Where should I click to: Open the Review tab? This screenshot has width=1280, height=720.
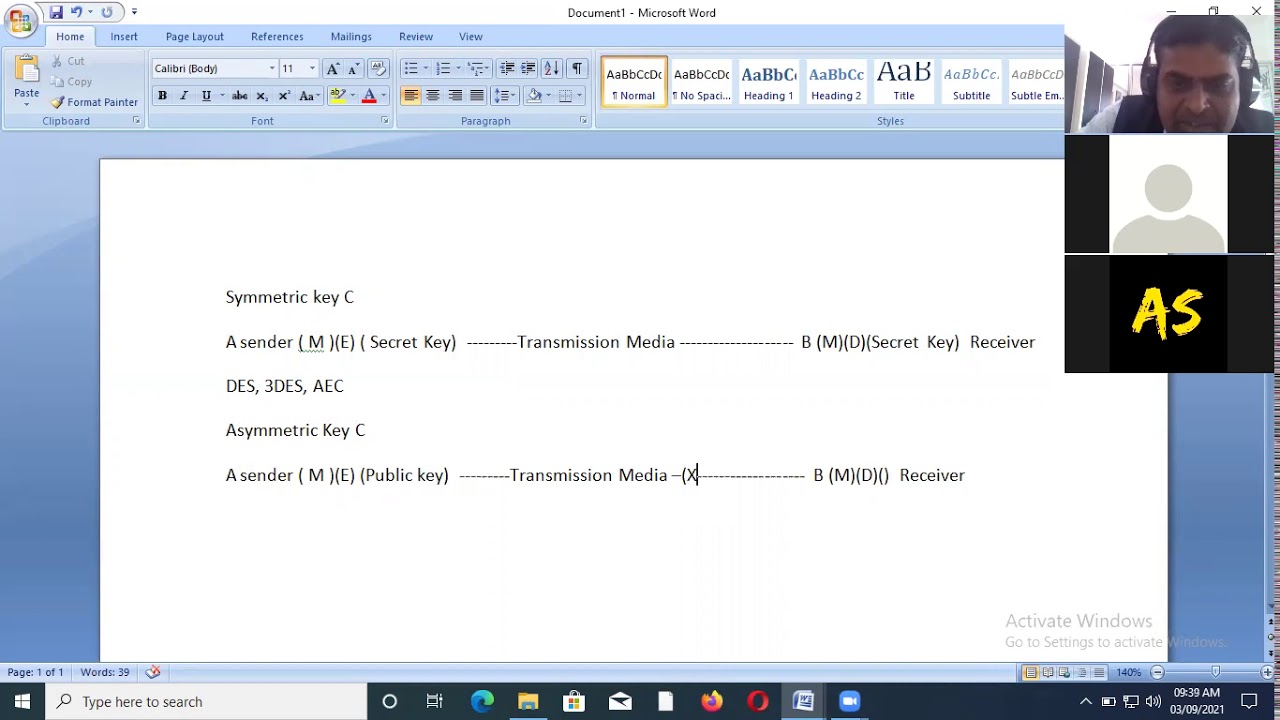[415, 36]
